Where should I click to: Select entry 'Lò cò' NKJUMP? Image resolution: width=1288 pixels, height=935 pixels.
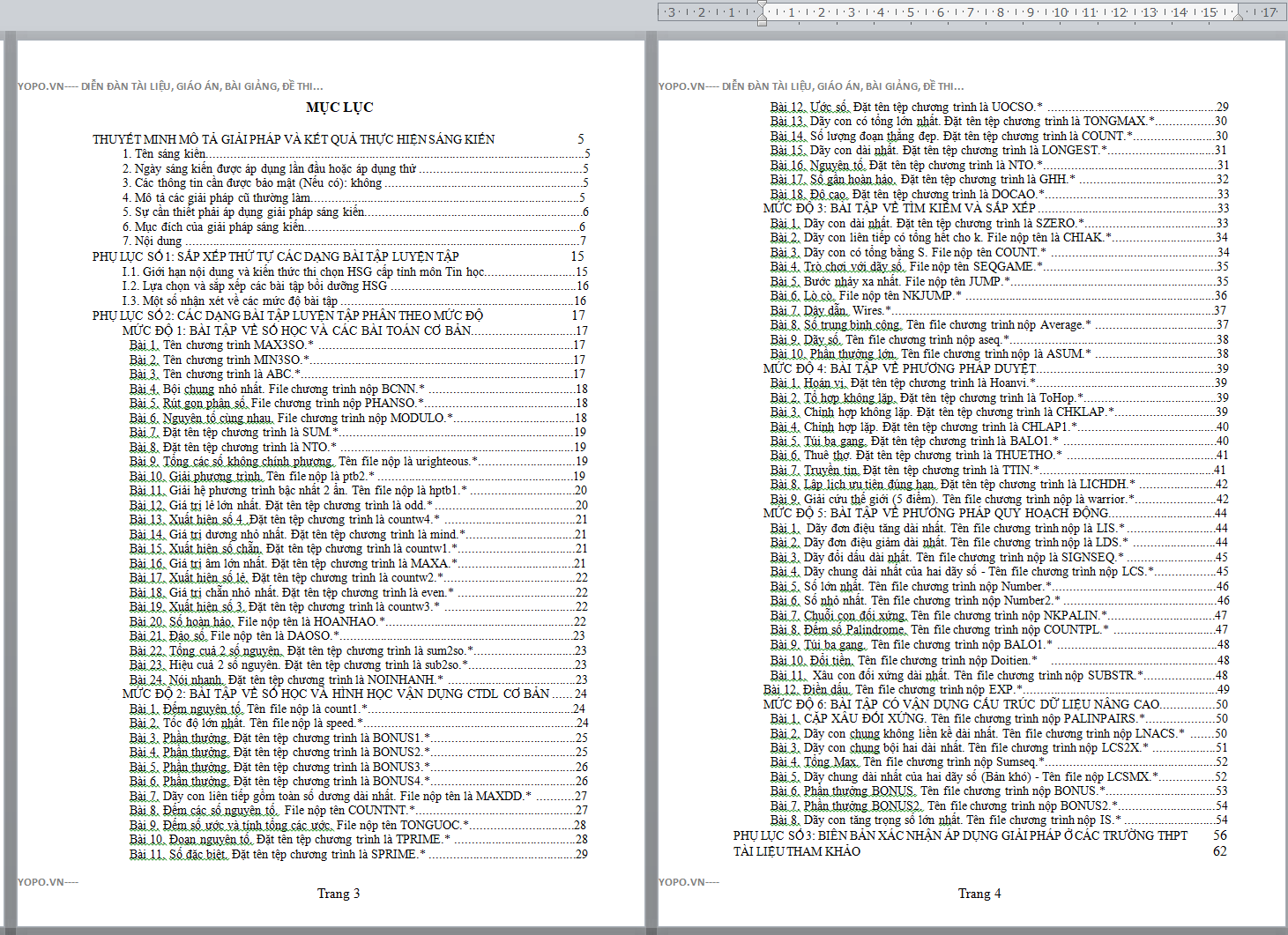(998, 295)
